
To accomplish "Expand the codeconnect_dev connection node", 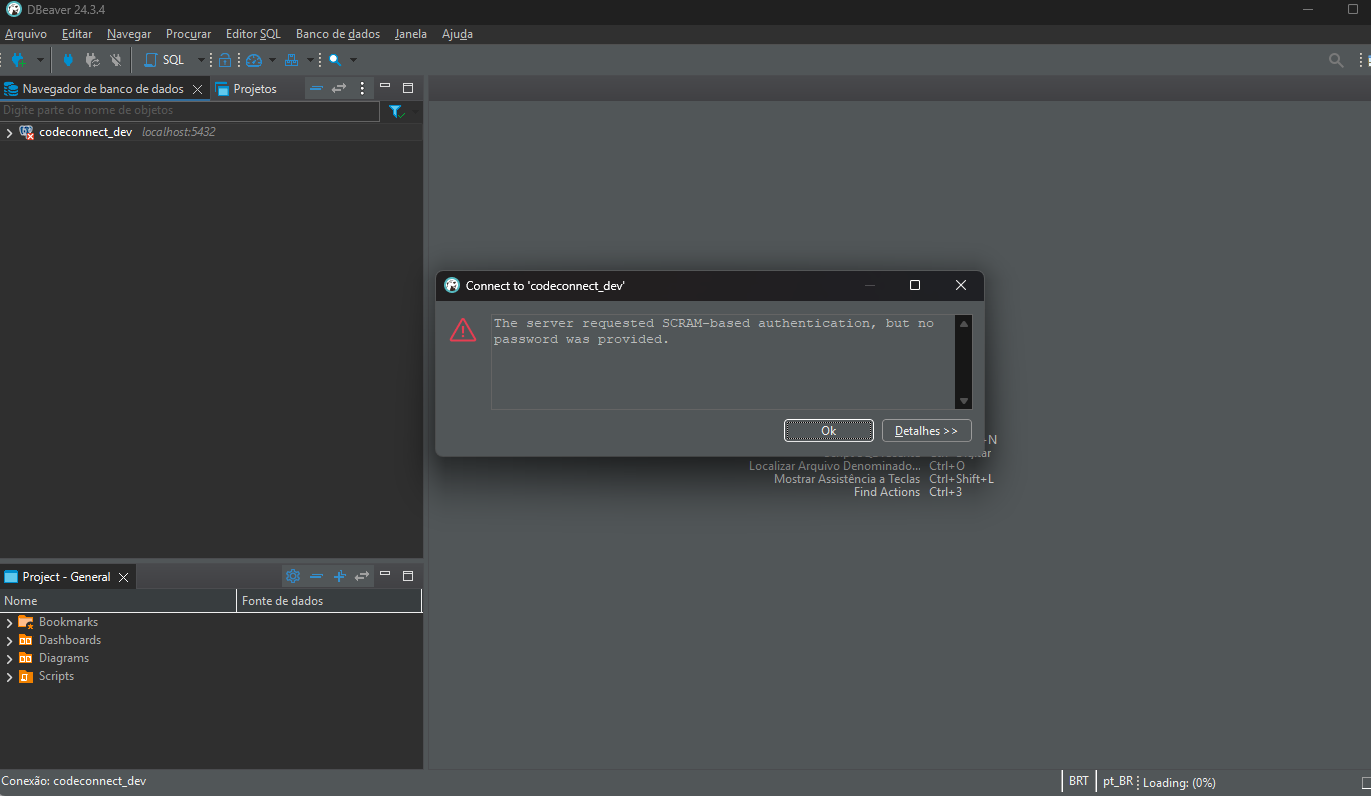I will pos(9,133).
